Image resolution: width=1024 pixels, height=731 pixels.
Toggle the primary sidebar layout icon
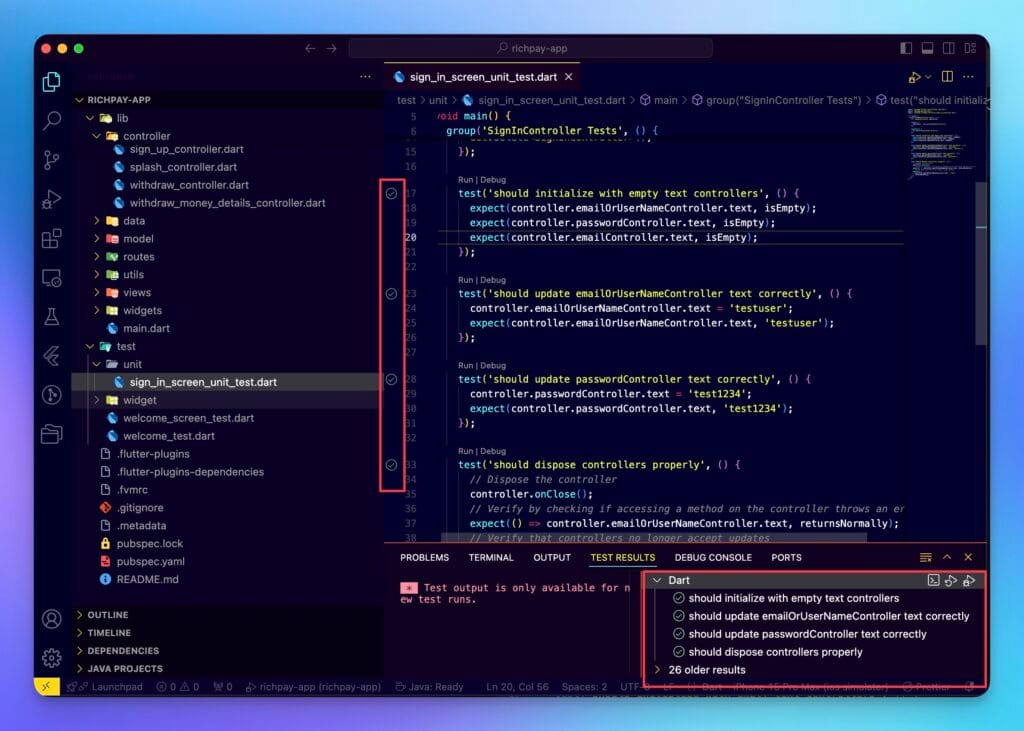[x=906, y=48]
